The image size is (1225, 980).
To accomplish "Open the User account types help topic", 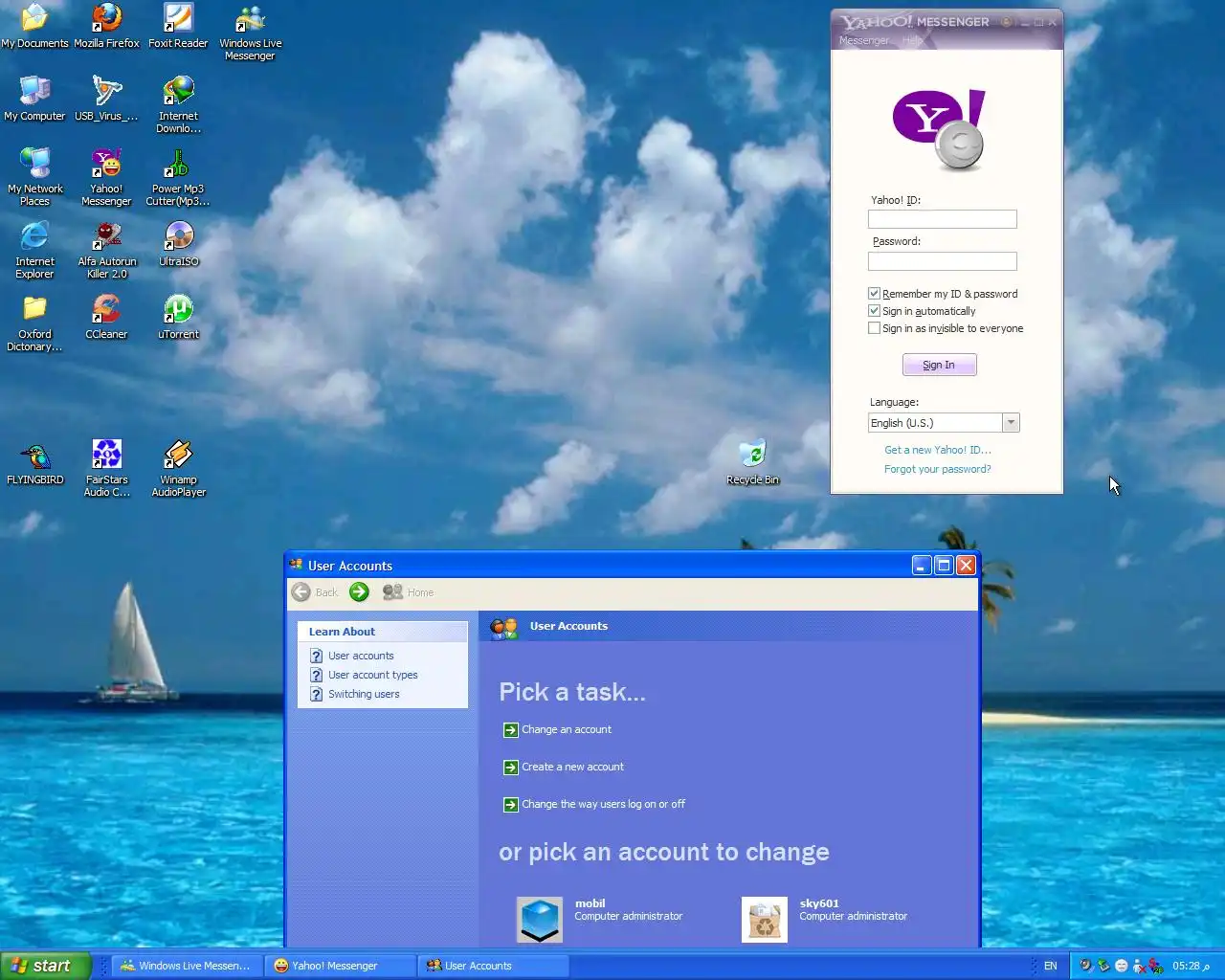I will (x=372, y=675).
